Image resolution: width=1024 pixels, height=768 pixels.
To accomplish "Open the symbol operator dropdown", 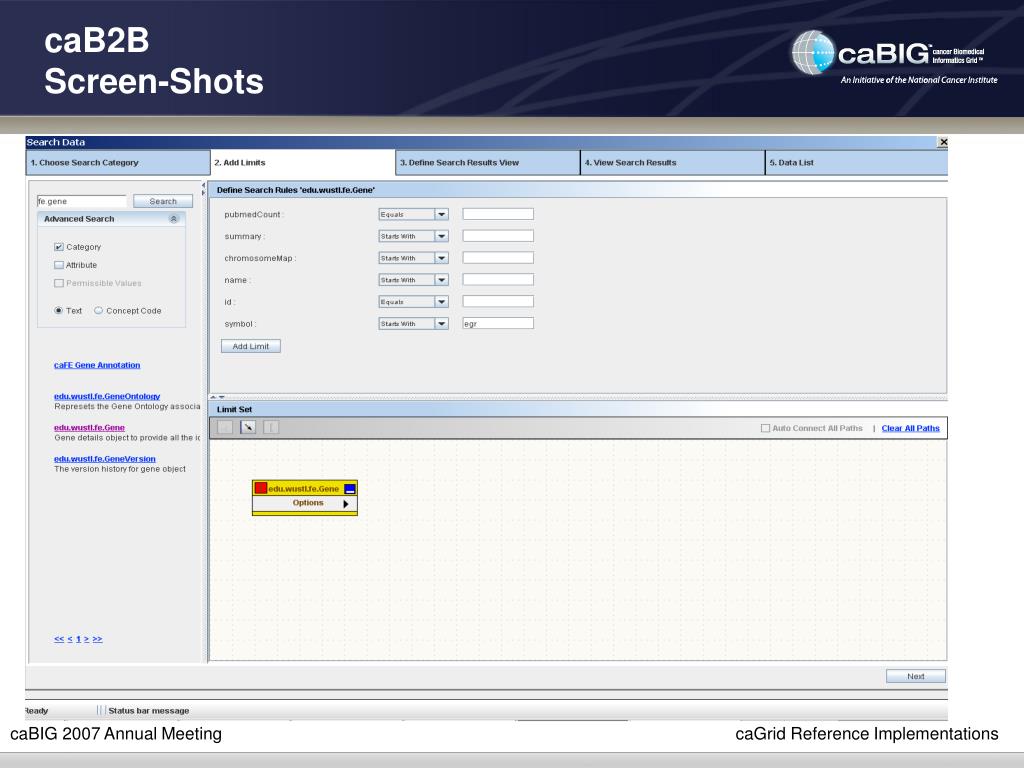I will (442, 324).
